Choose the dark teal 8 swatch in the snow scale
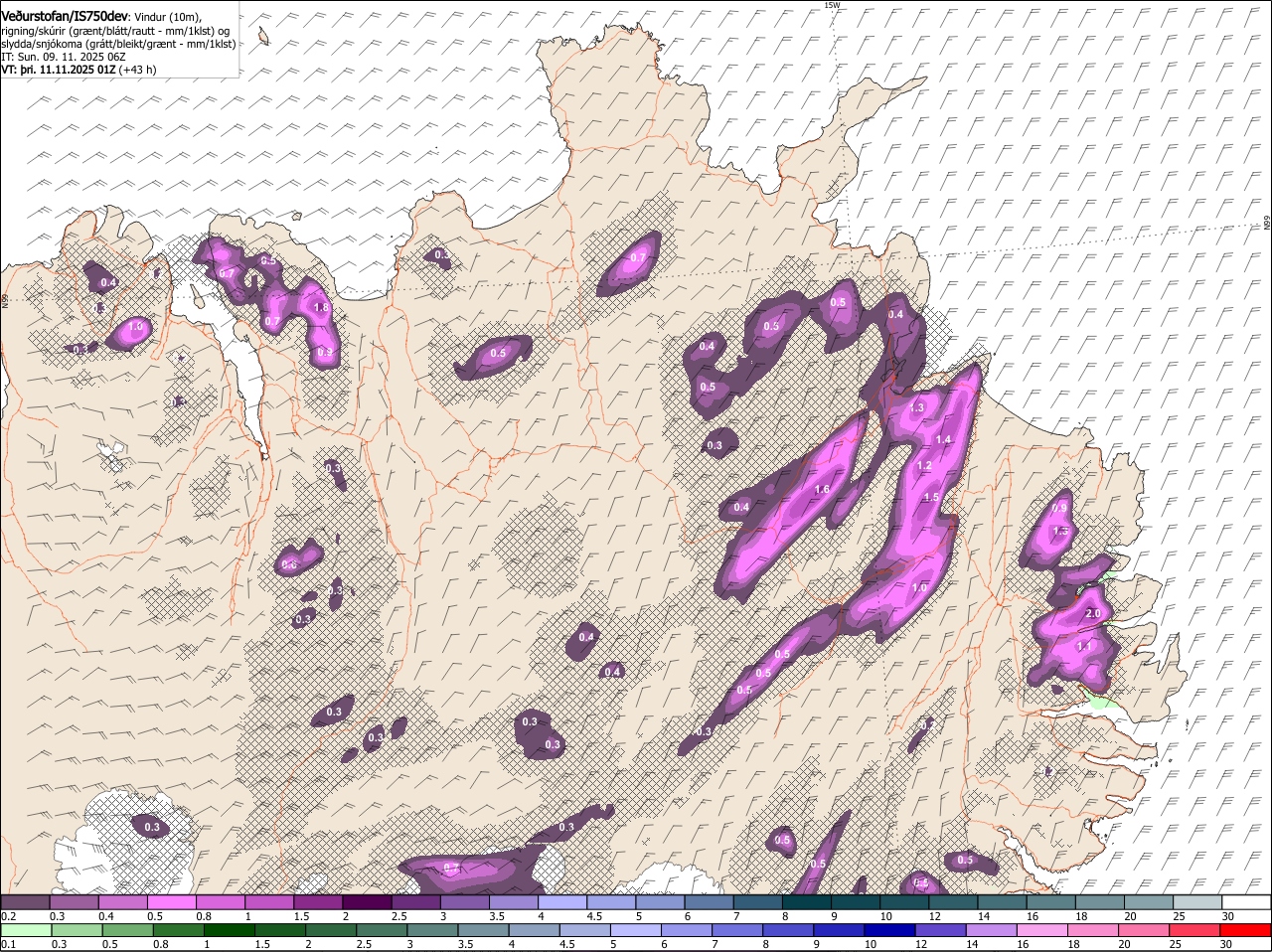The image size is (1272, 952). 807,901
